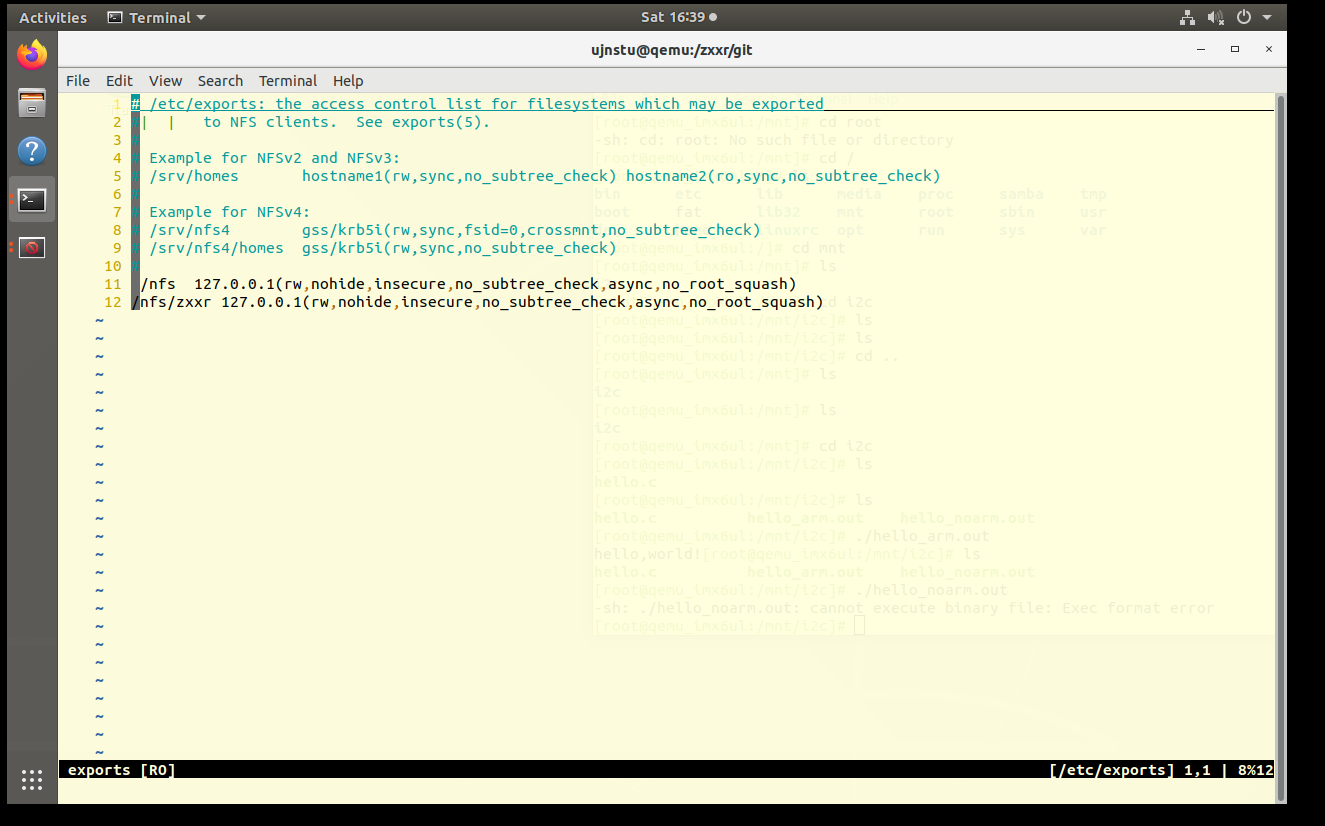Click the terminal vertical scrollbar
The height and width of the screenshot is (826, 1325).
pyautogui.click(x=1281, y=448)
